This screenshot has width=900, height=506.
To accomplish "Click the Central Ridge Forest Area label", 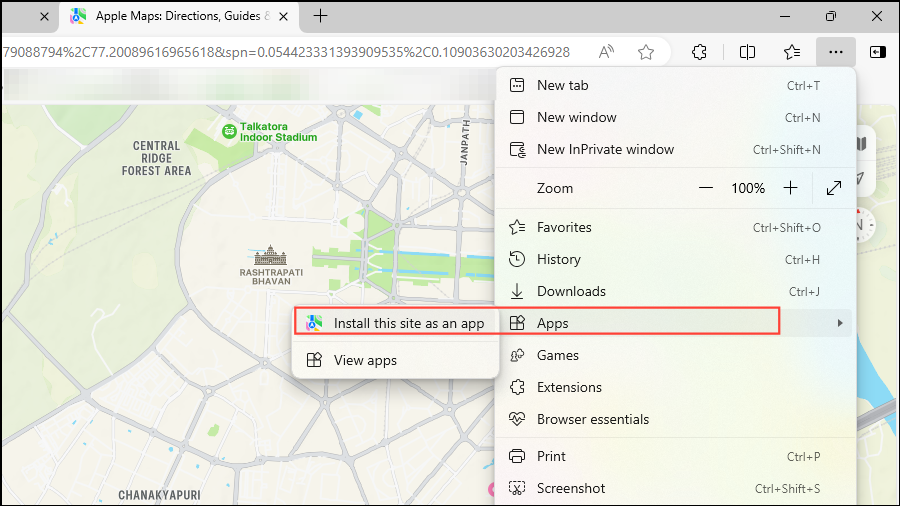I will (156, 158).
